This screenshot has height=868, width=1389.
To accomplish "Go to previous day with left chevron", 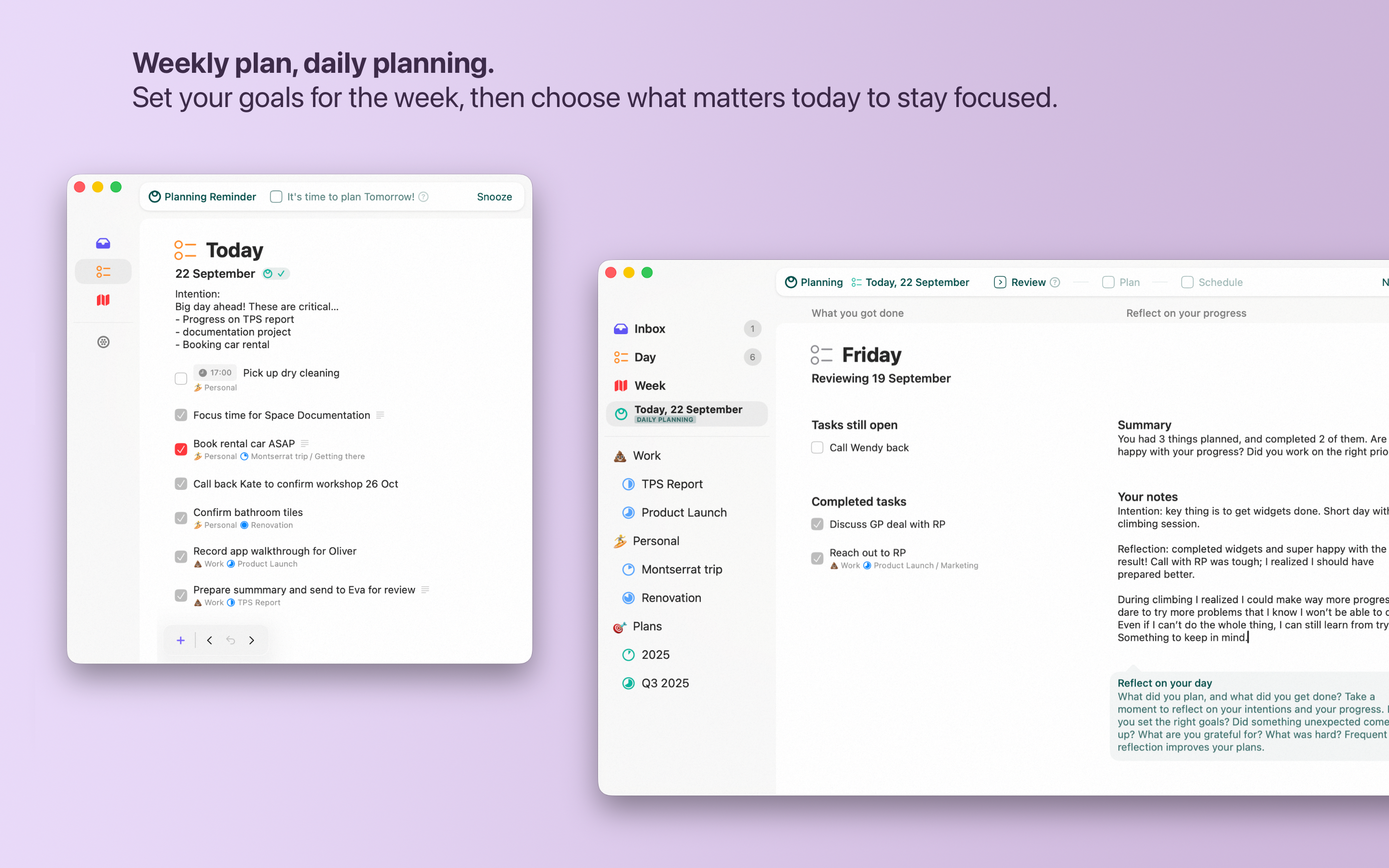I will (x=209, y=640).
